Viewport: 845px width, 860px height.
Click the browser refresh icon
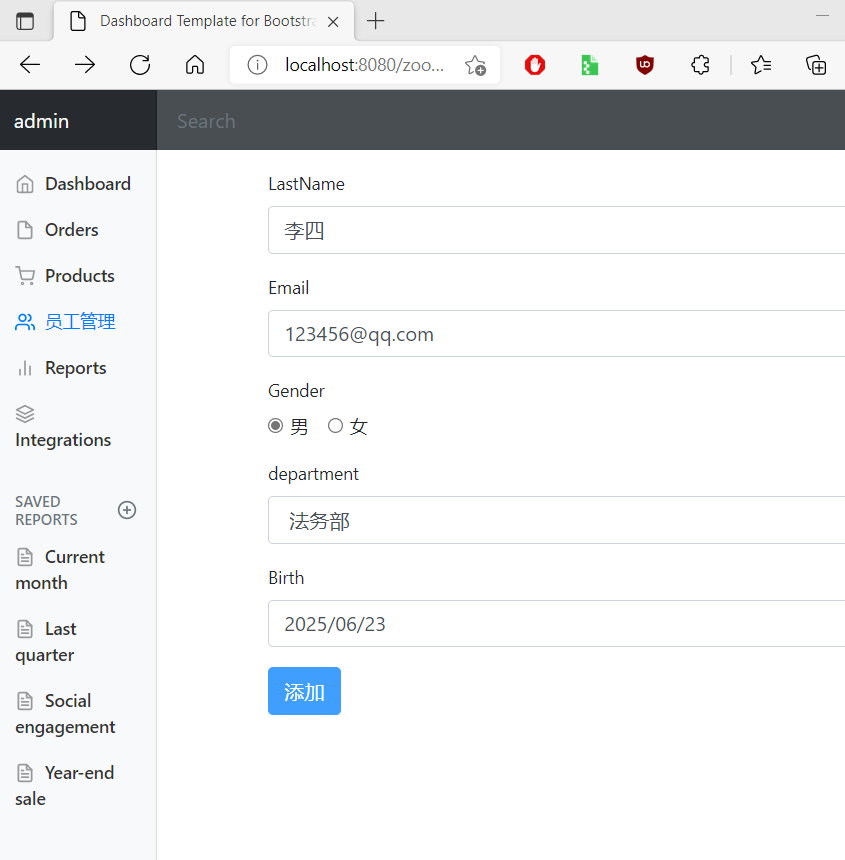[x=140, y=65]
